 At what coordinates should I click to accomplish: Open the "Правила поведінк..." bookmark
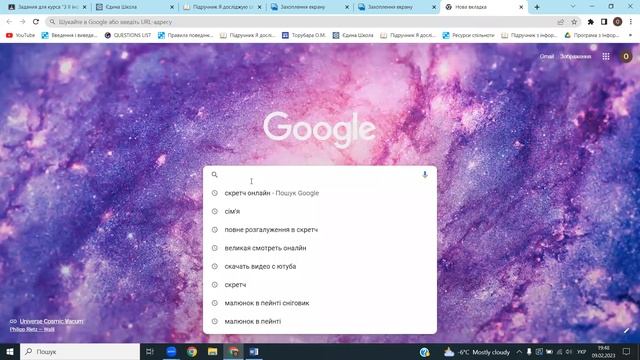pyautogui.click(x=186, y=36)
